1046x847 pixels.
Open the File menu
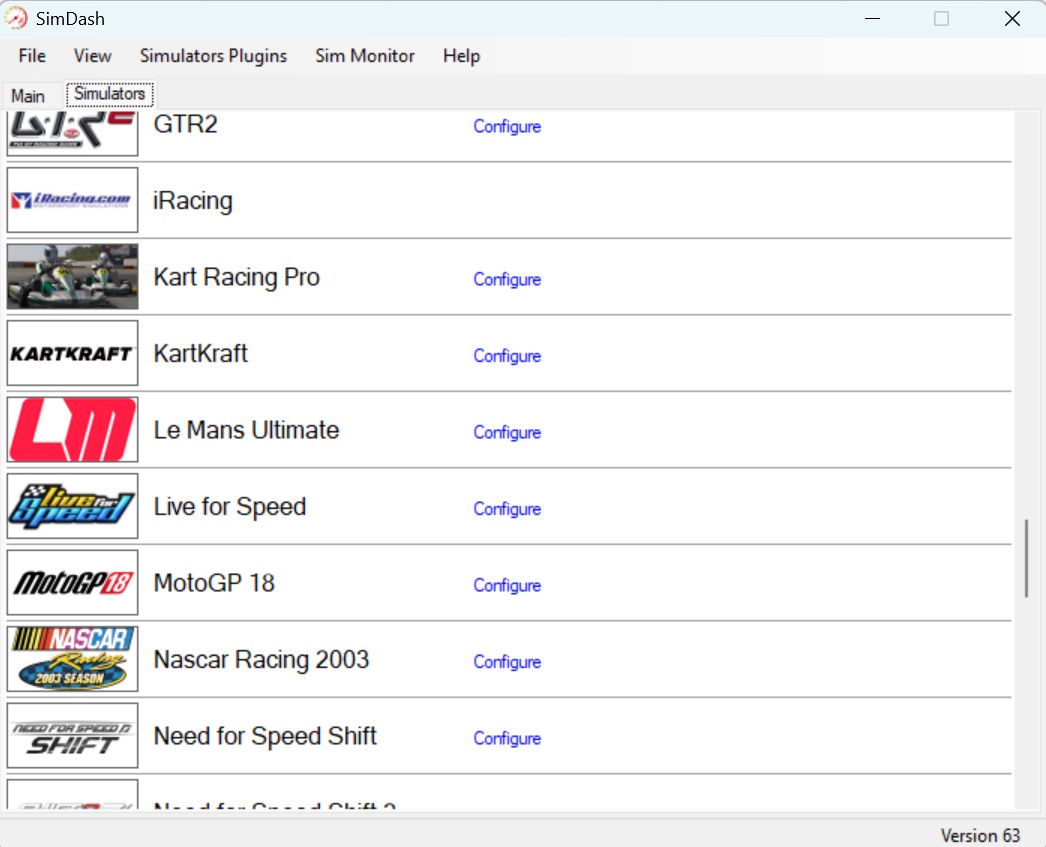(x=32, y=56)
